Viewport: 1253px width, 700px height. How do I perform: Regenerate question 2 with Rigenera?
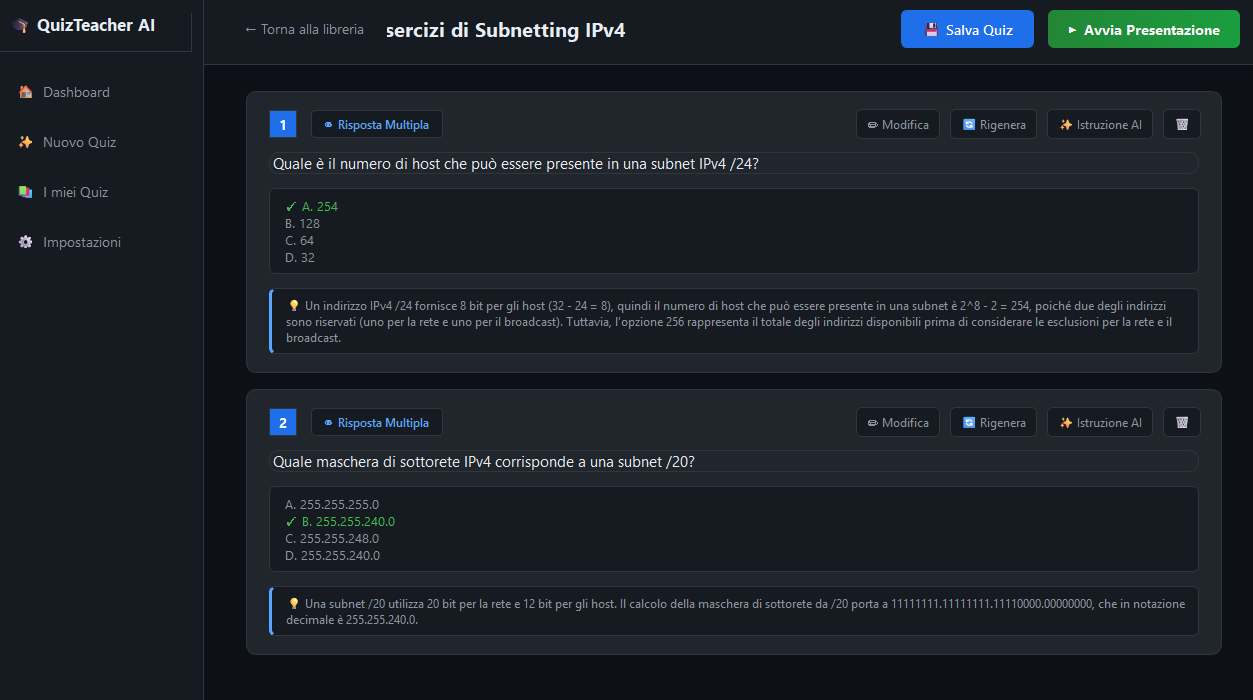coord(993,423)
